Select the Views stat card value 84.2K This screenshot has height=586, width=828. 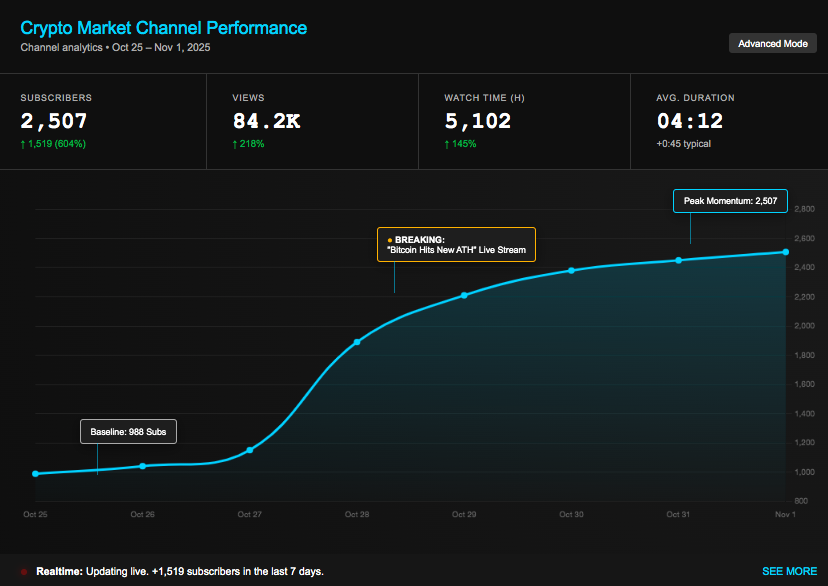[266, 122]
